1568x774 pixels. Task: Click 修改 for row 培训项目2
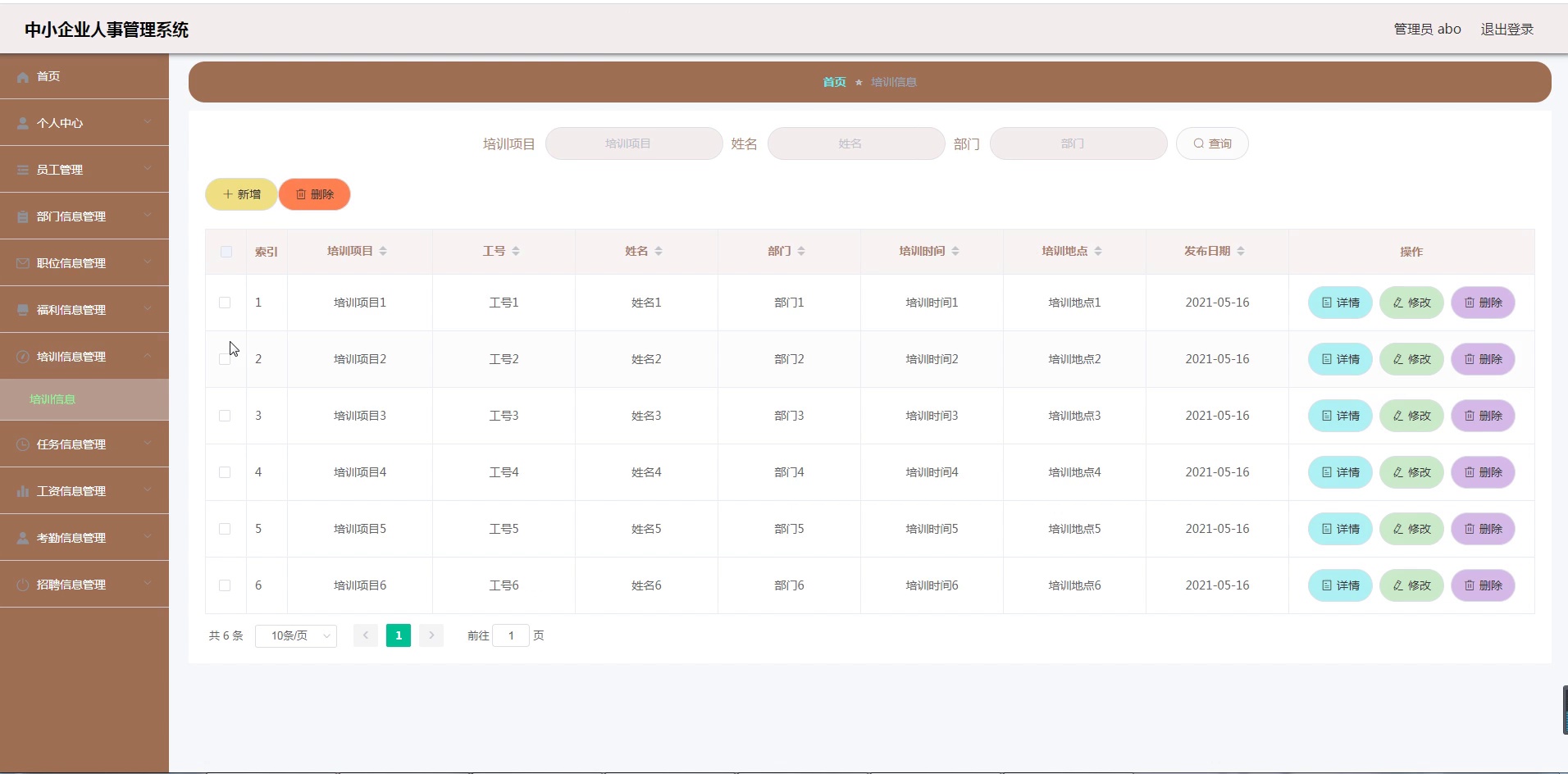click(1411, 359)
